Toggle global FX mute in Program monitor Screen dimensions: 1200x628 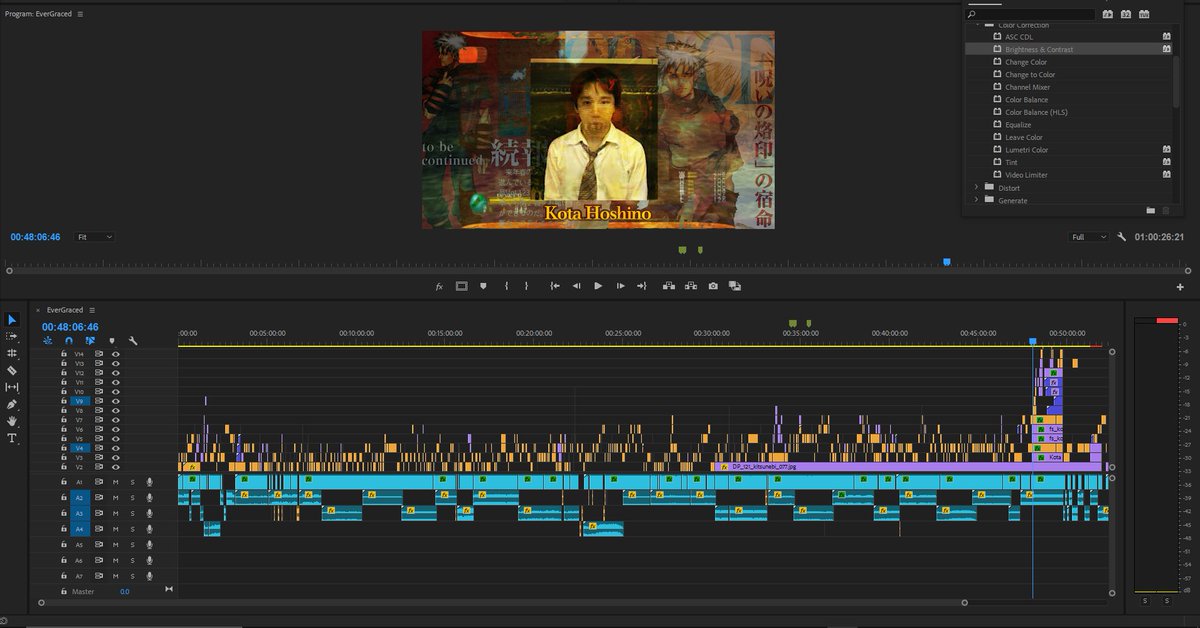[x=439, y=286]
